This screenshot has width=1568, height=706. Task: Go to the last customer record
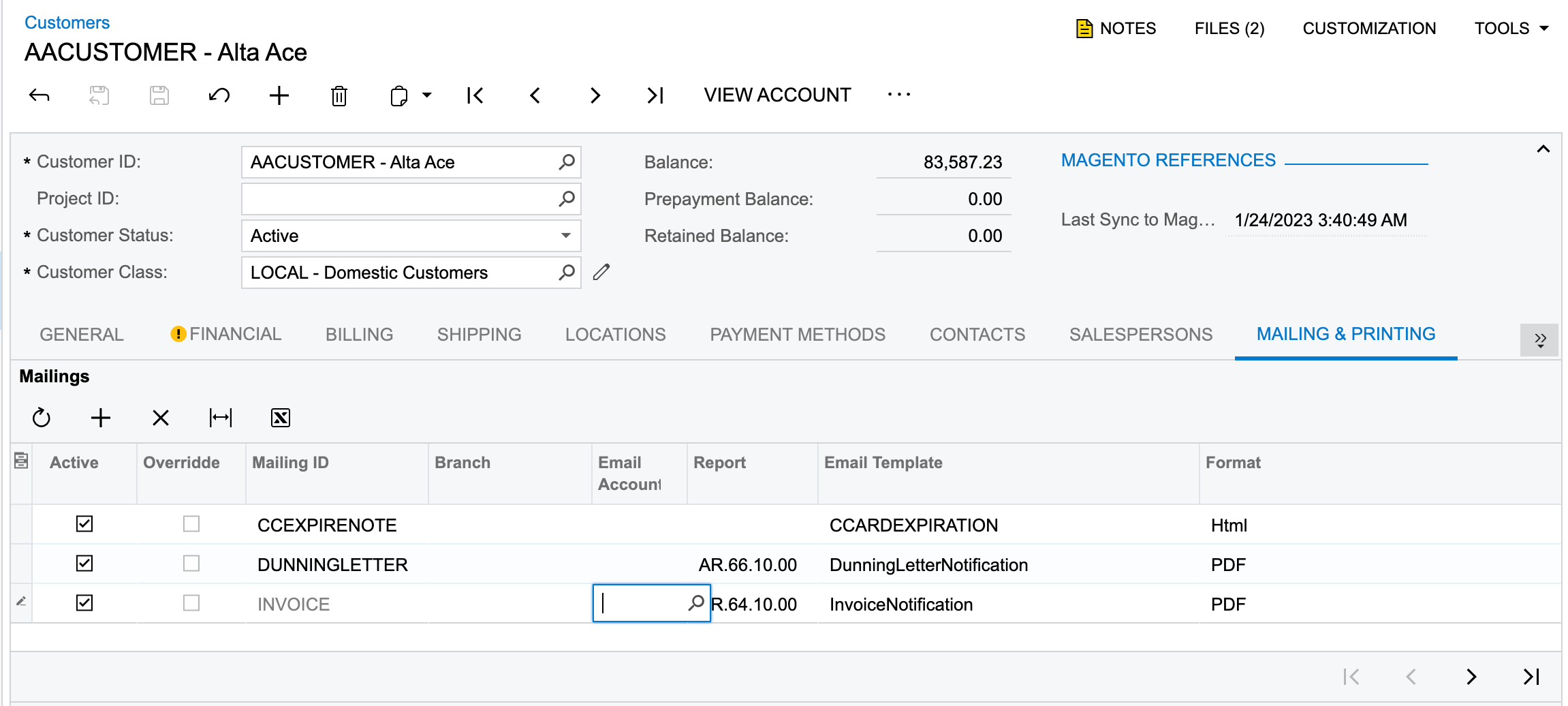click(655, 95)
